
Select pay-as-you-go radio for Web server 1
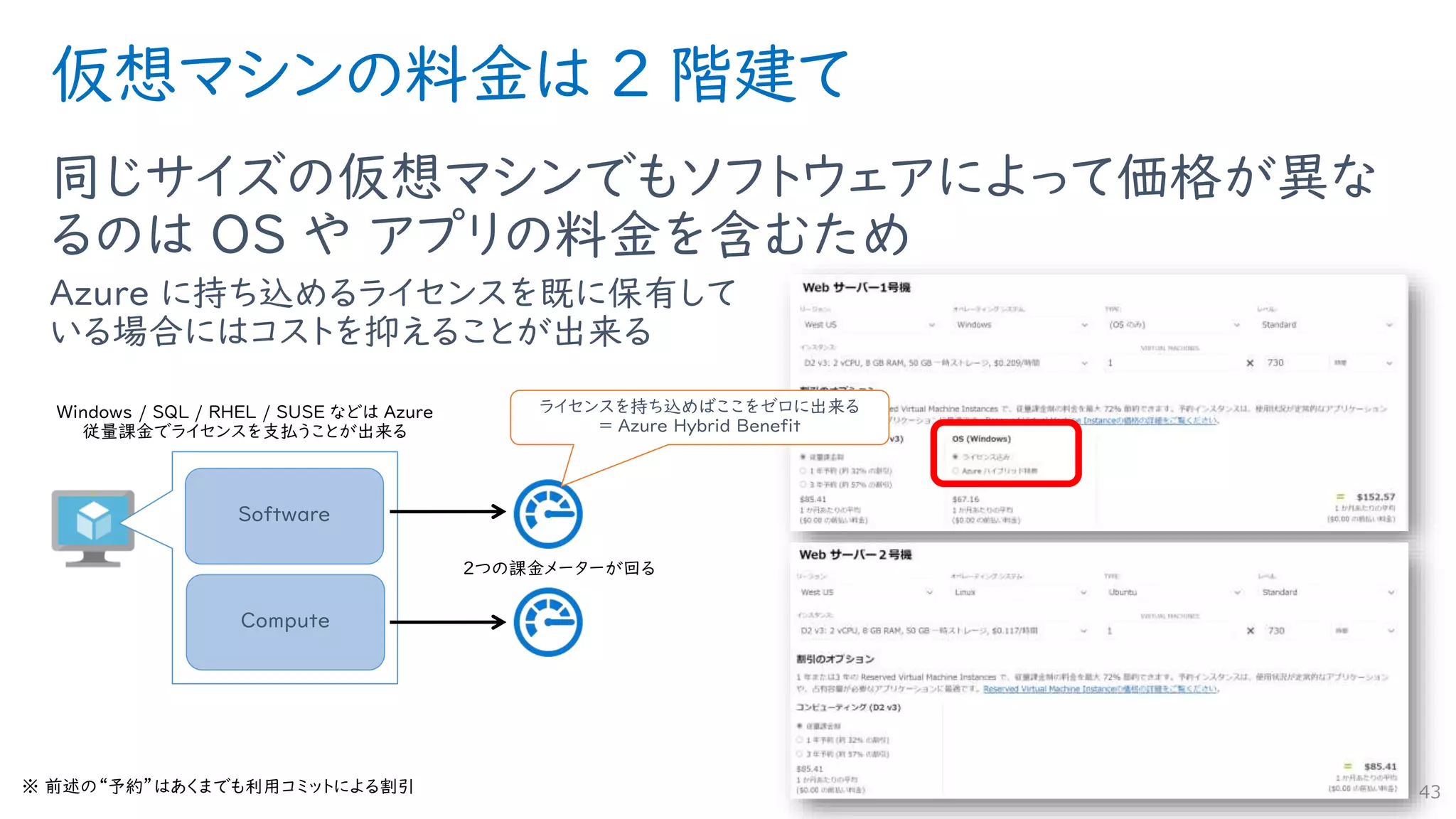click(x=803, y=456)
